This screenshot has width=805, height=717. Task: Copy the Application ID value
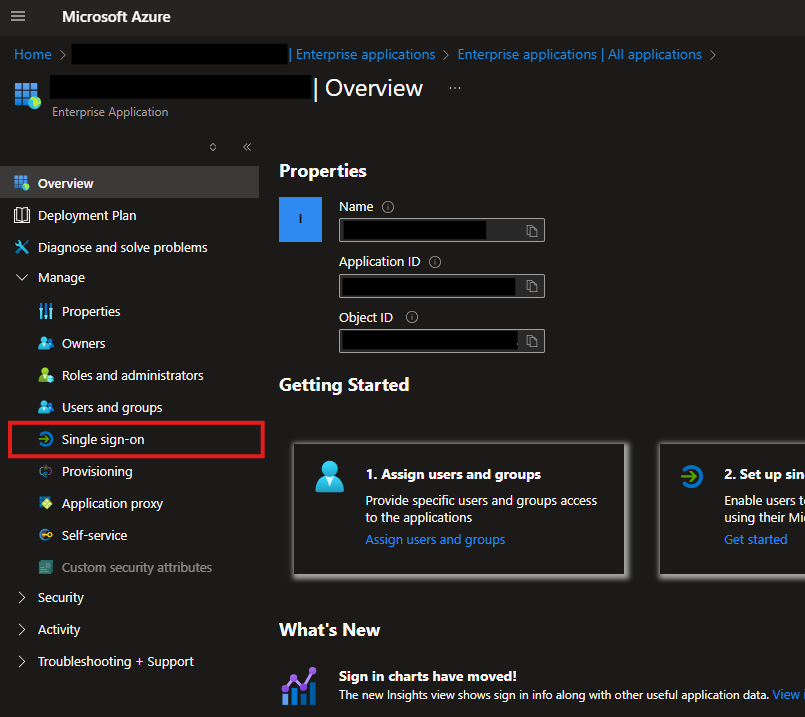pyautogui.click(x=532, y=286)
